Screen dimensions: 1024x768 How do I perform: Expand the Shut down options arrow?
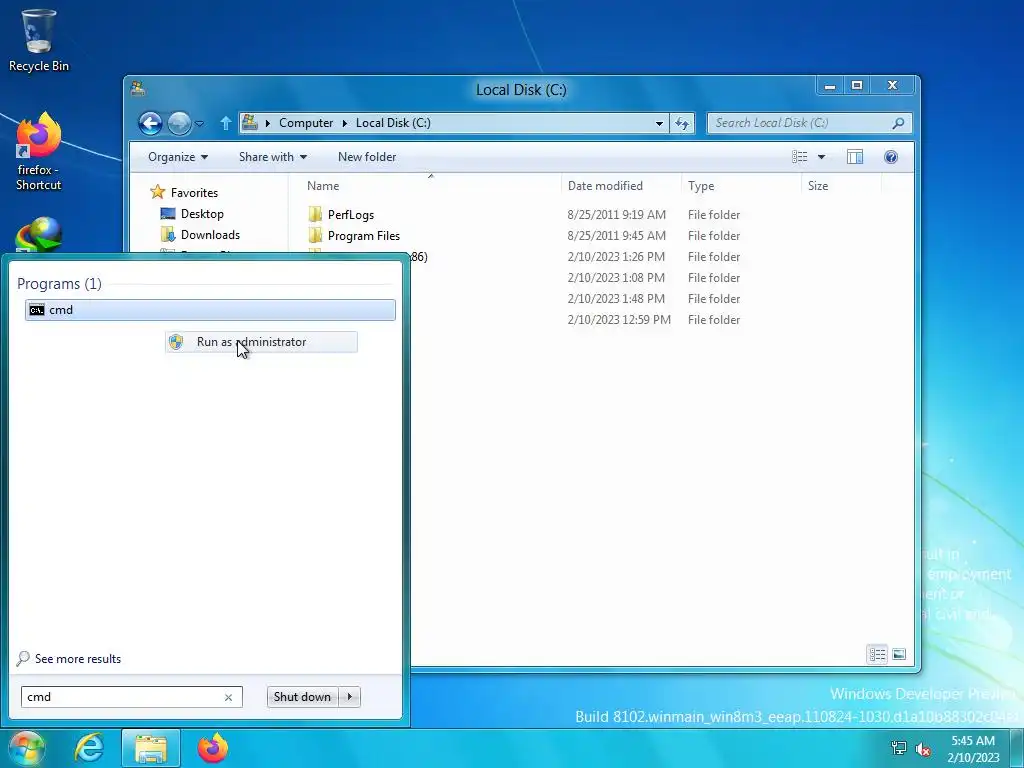[350, 697]
